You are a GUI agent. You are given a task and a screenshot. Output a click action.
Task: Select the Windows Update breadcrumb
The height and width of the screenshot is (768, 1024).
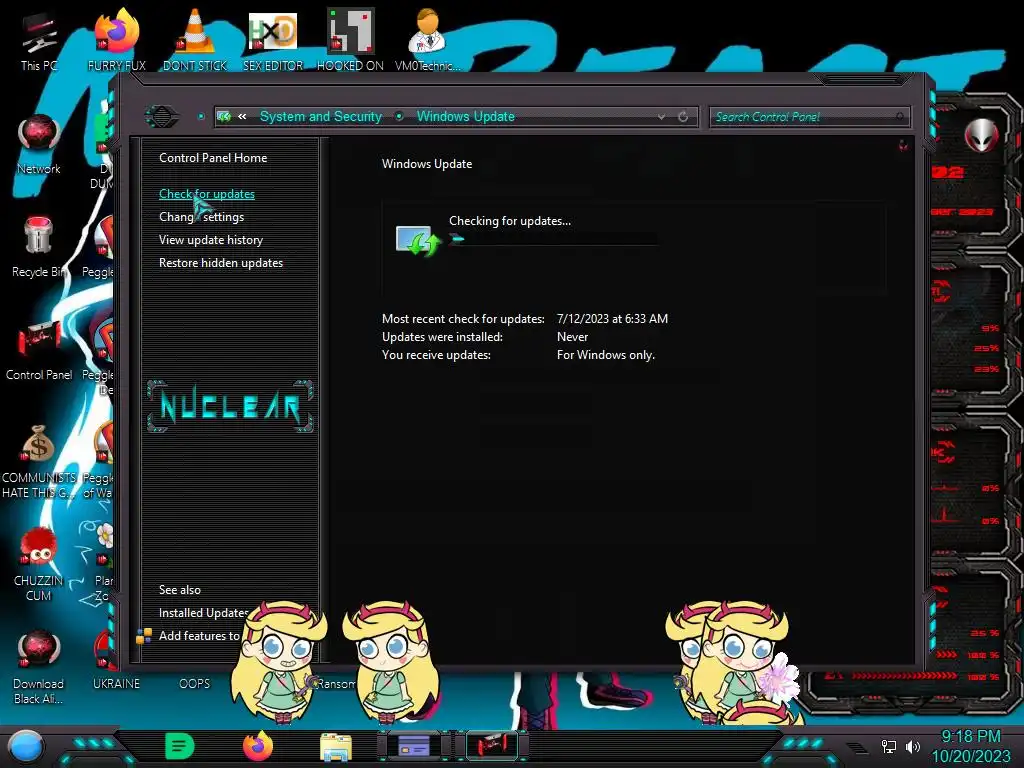(x=466, y=116)
